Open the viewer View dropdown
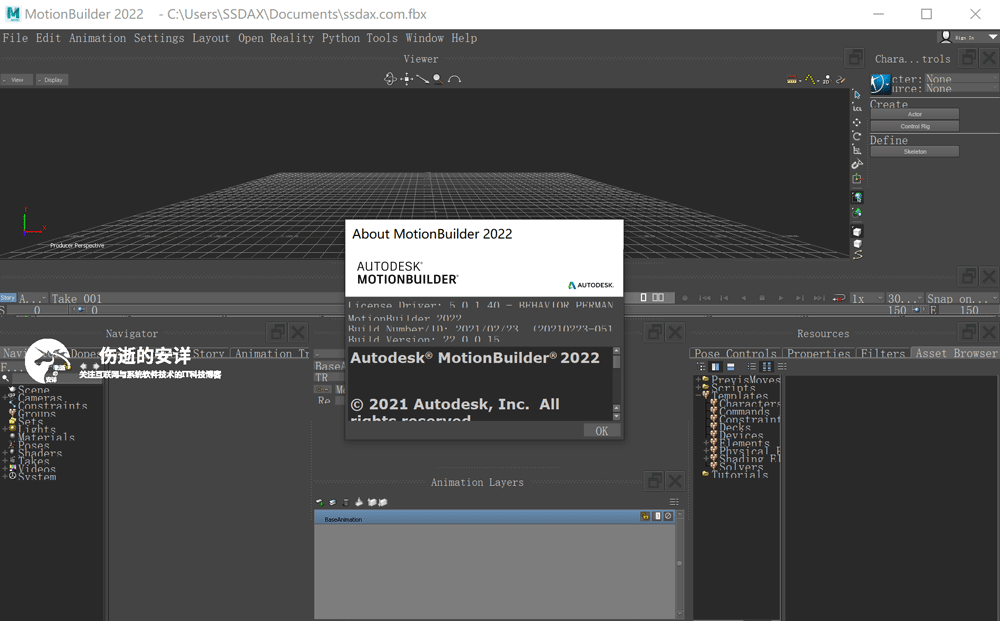This screenshot has height=621, width=1000. coord(17,80)
